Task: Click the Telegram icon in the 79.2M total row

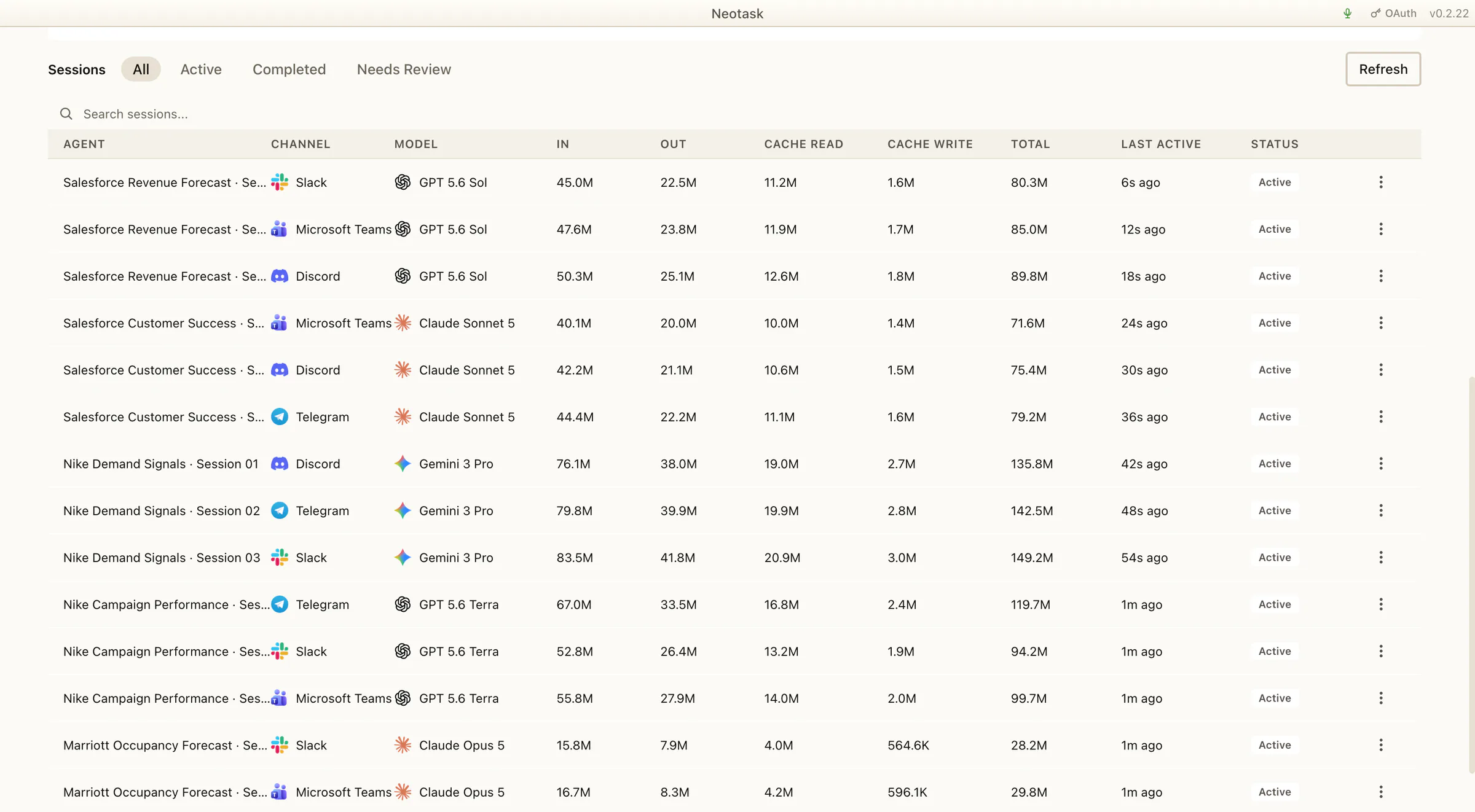Action: [280, 417]
